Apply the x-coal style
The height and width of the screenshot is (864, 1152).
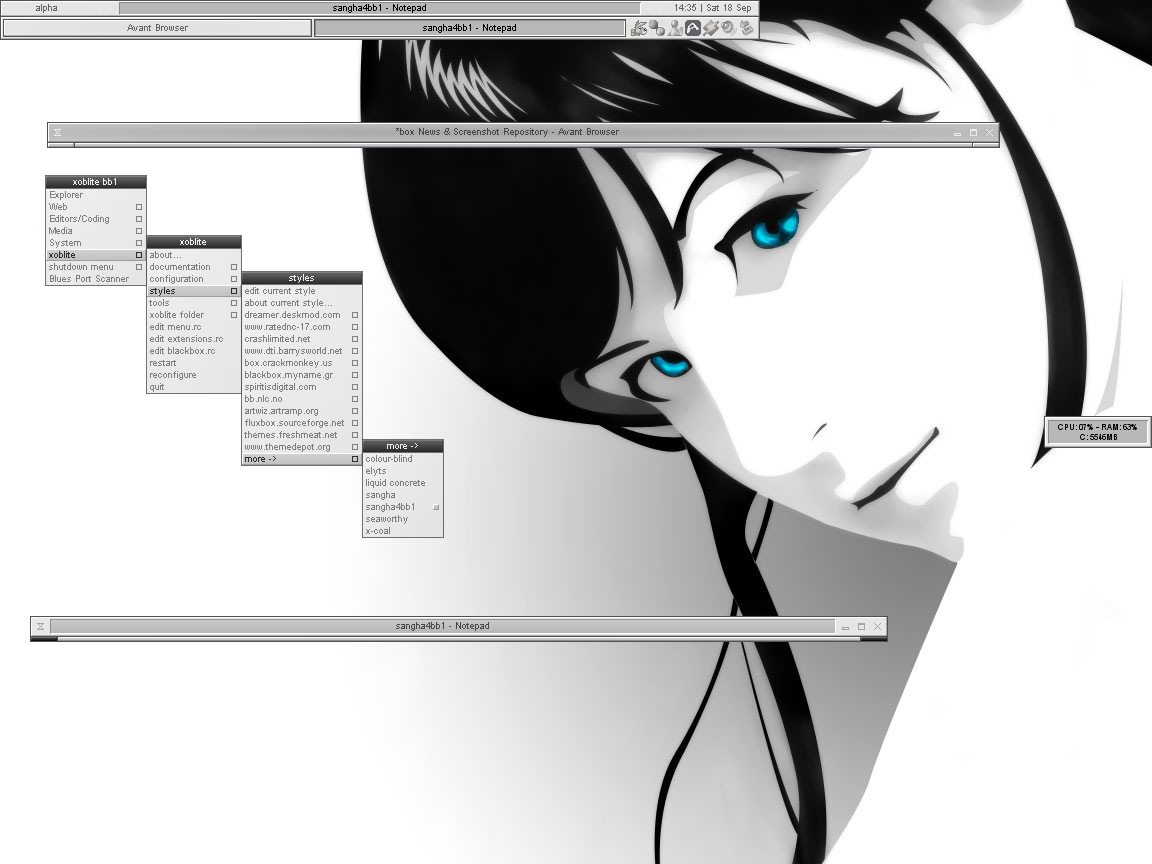point(403,531)
